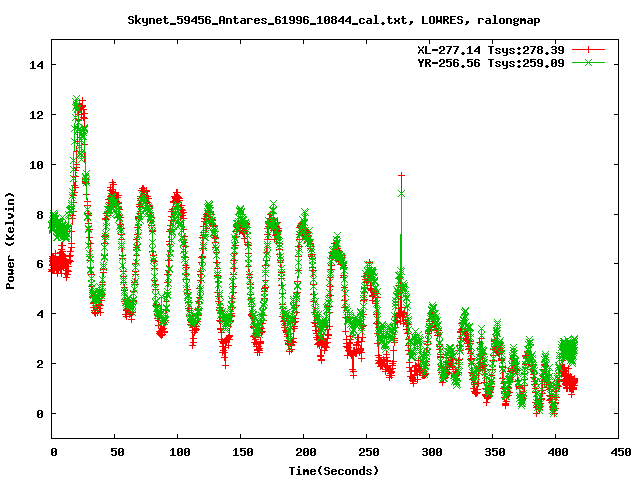
Task: Click y-axis tick label 14
Action: pos(36,65)
